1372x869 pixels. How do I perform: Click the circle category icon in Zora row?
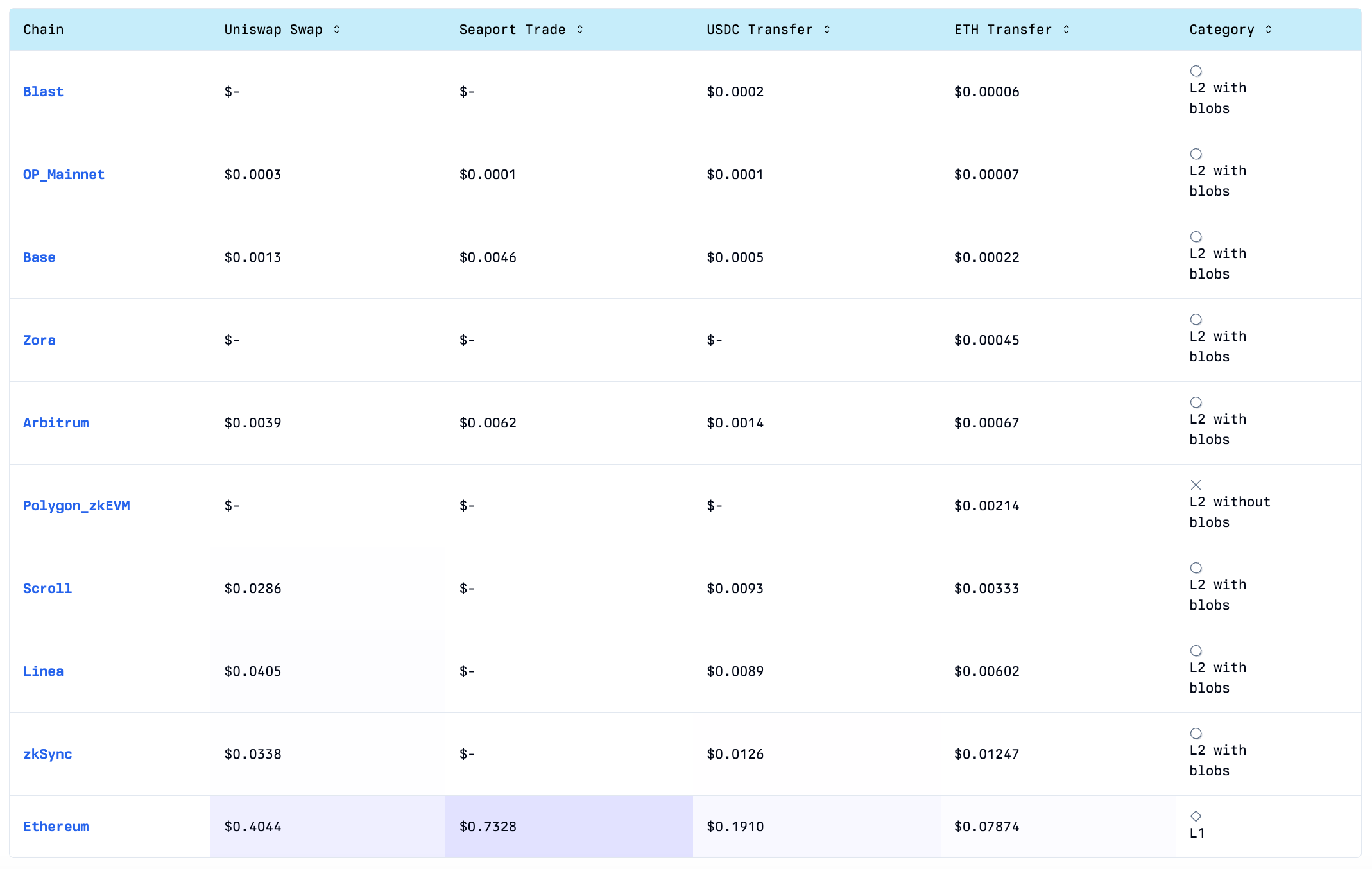coord(1196,320)
